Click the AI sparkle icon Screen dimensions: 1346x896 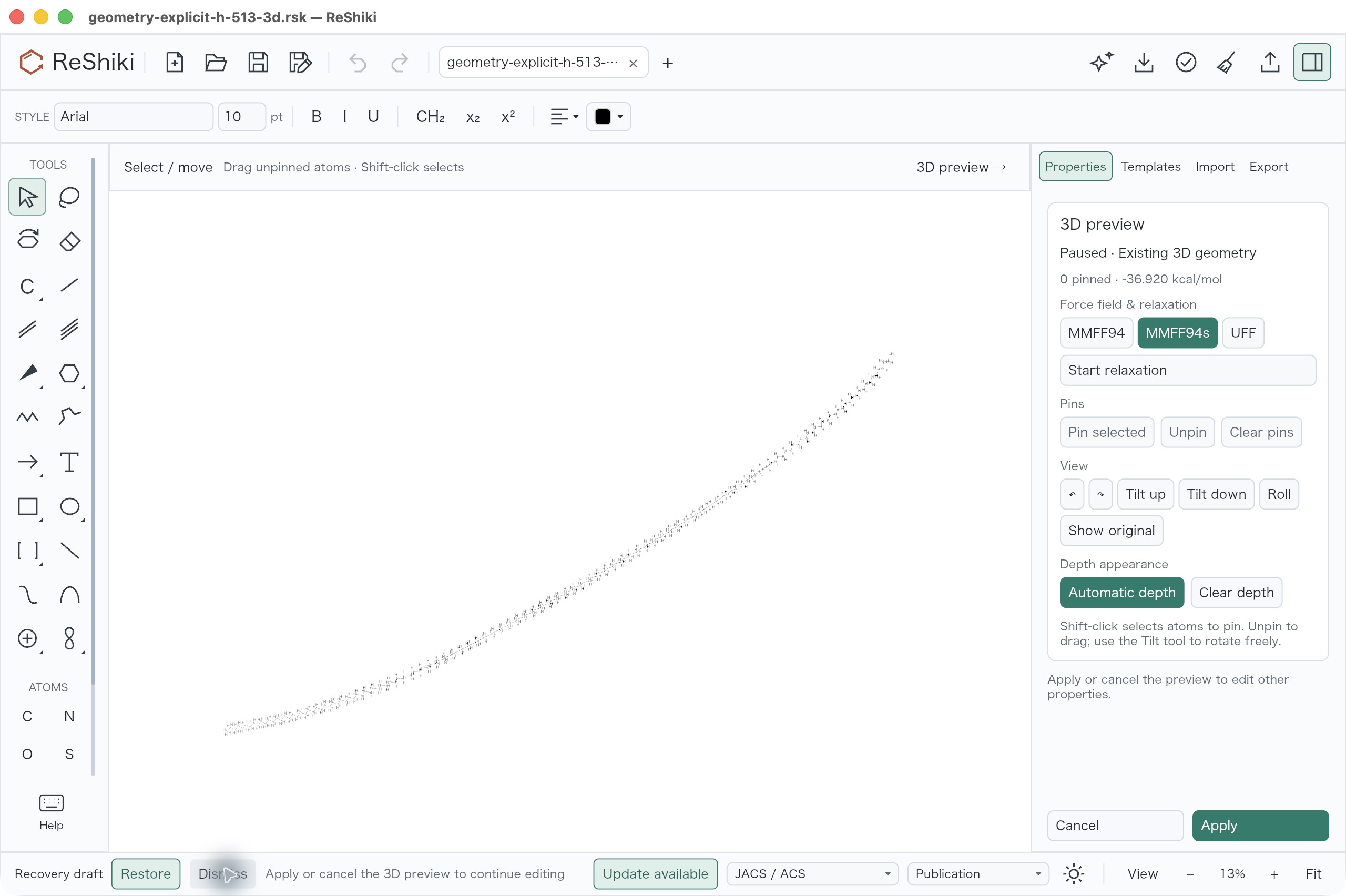1102,62
